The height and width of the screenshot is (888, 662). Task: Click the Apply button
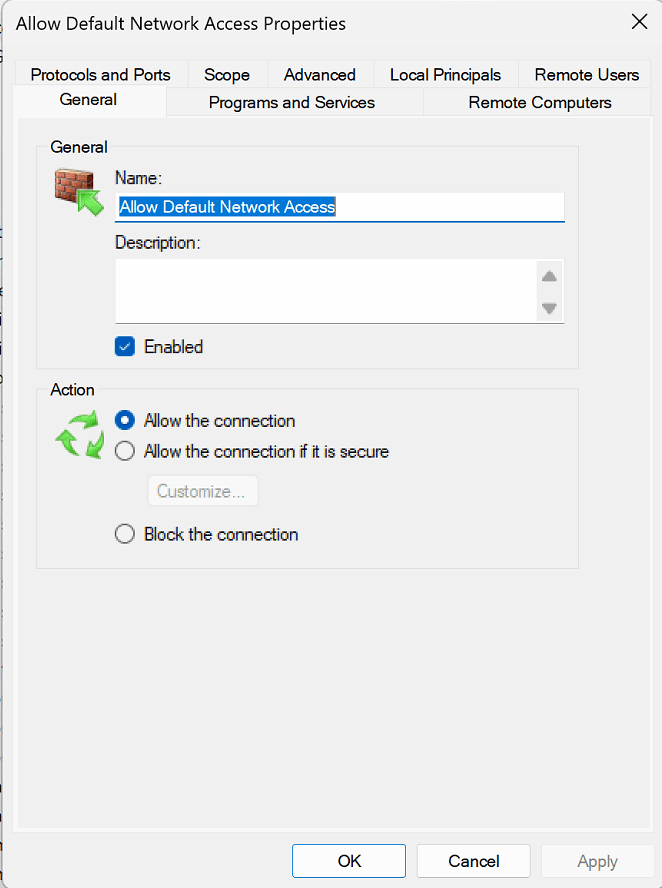pos(597,861)
